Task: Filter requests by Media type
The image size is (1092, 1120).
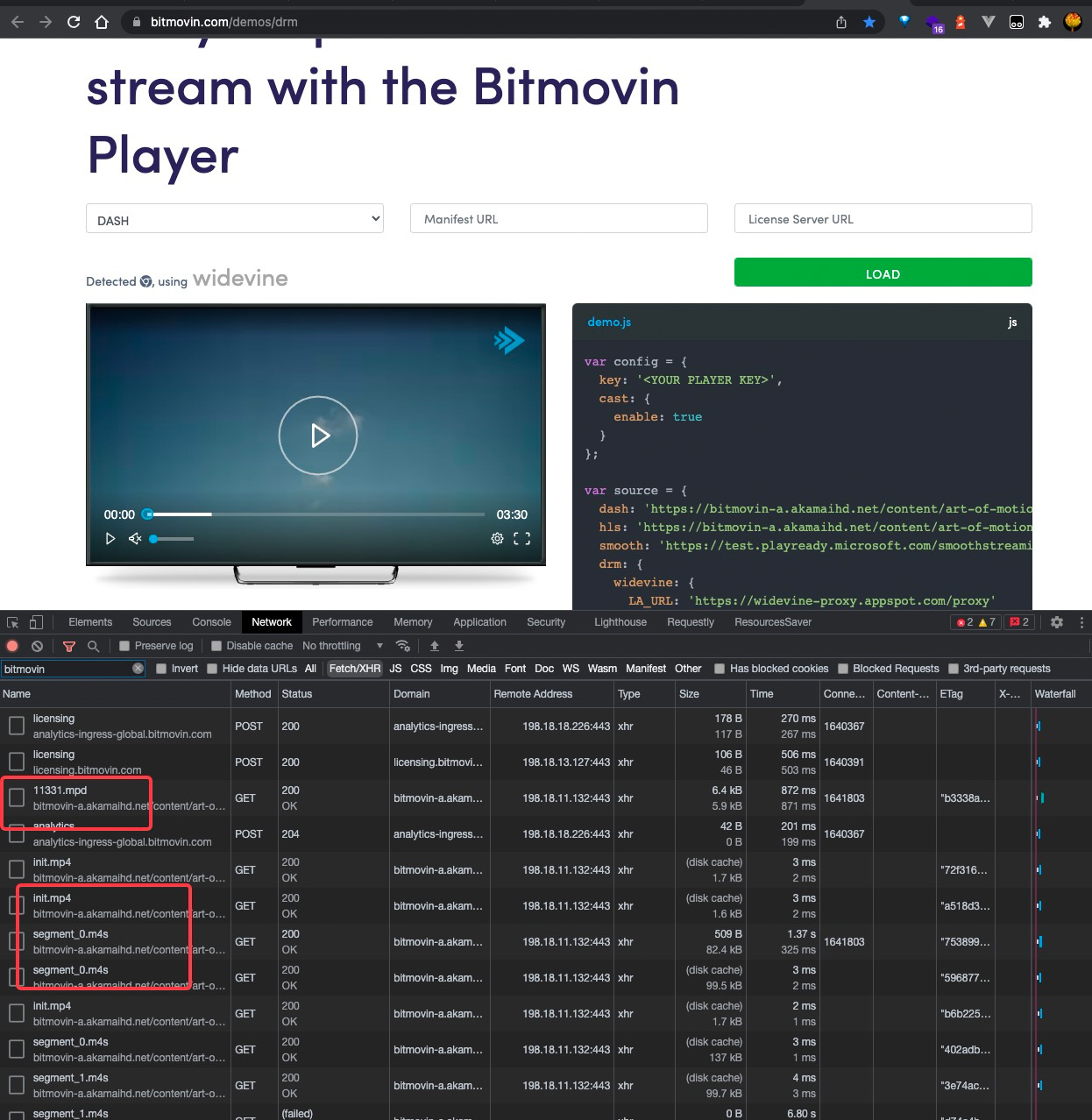Action: click(481, 669)
